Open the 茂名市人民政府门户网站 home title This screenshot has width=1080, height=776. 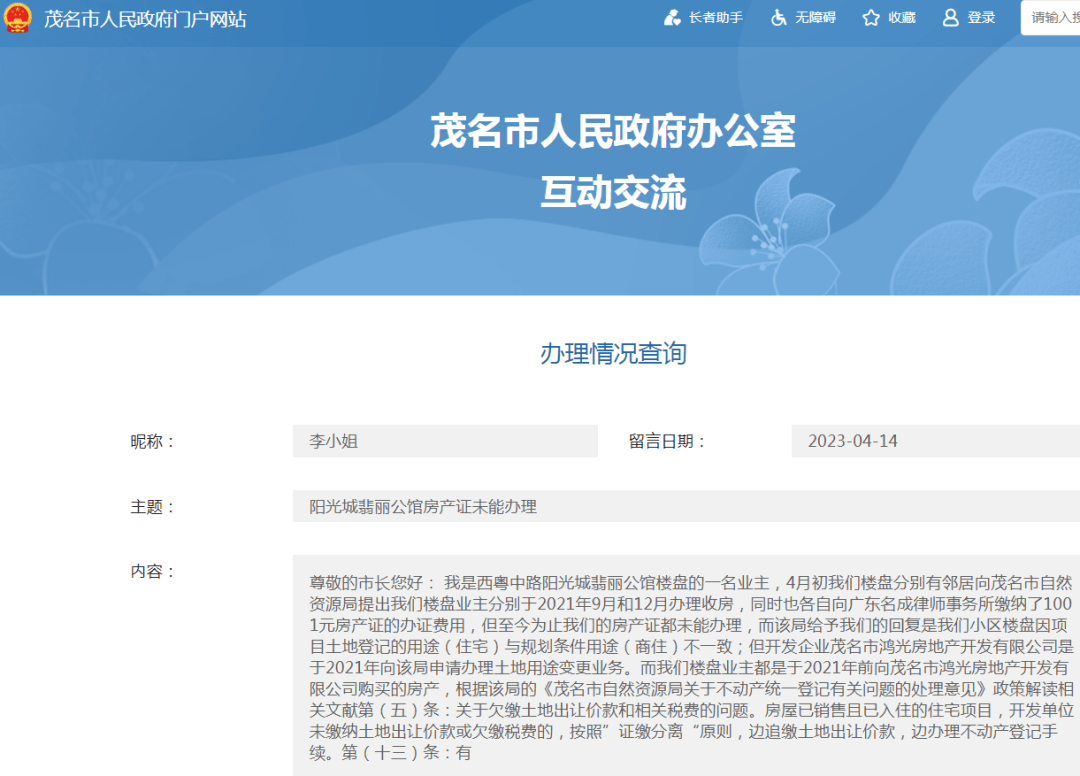145,19
